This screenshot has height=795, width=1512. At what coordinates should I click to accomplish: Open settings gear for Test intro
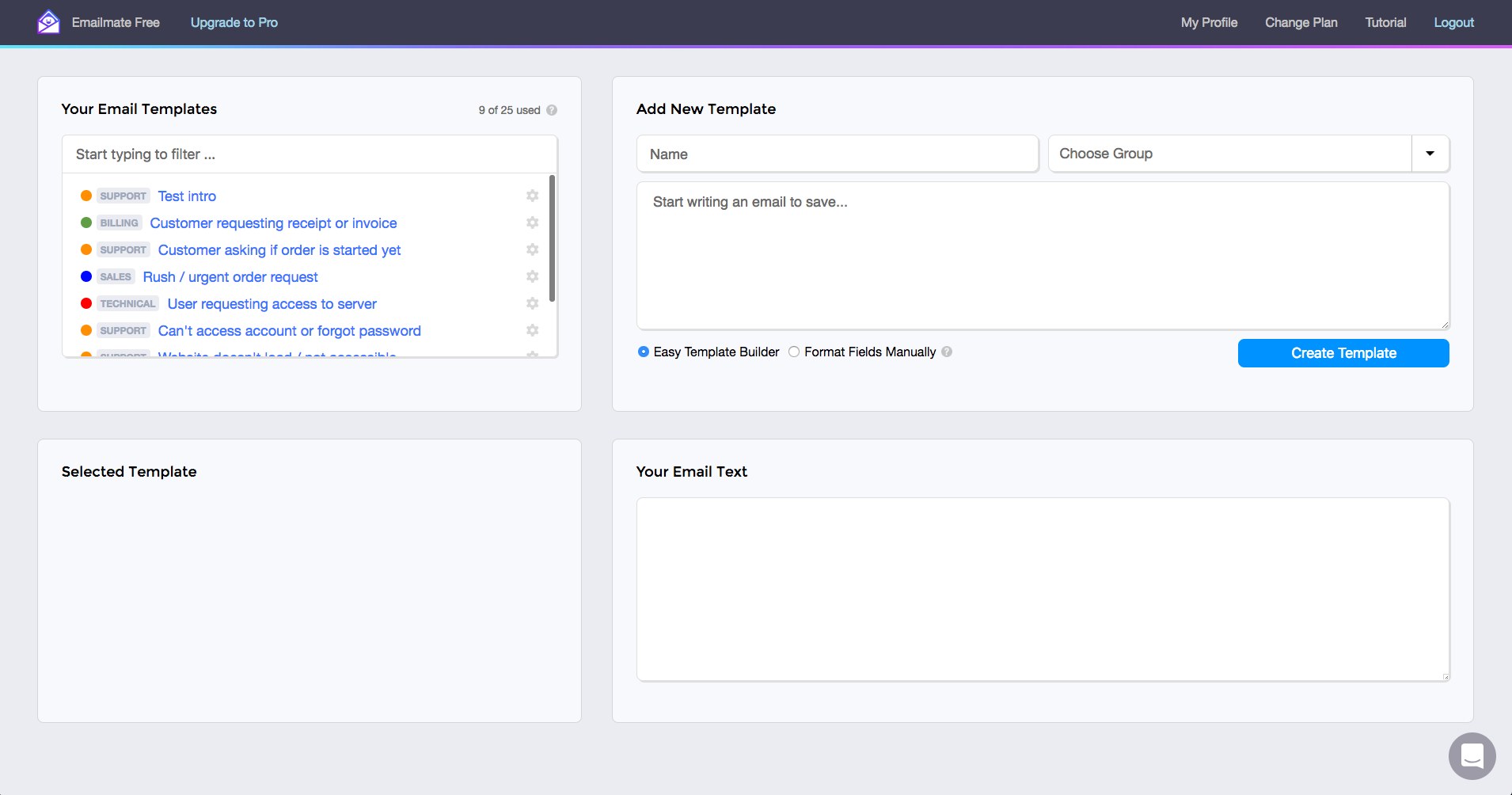click(x=533, y=196)
